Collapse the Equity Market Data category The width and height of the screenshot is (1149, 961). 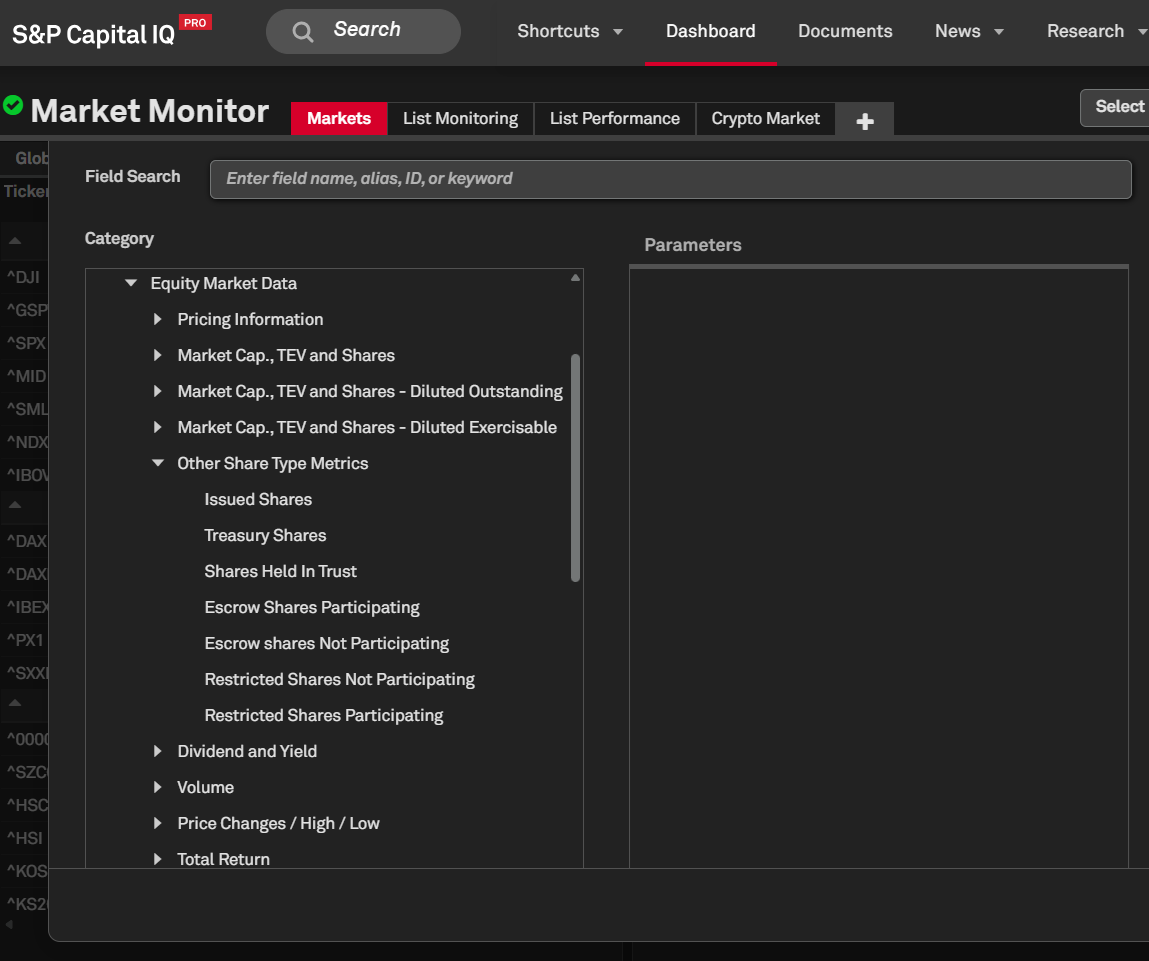tap(131, 284)
